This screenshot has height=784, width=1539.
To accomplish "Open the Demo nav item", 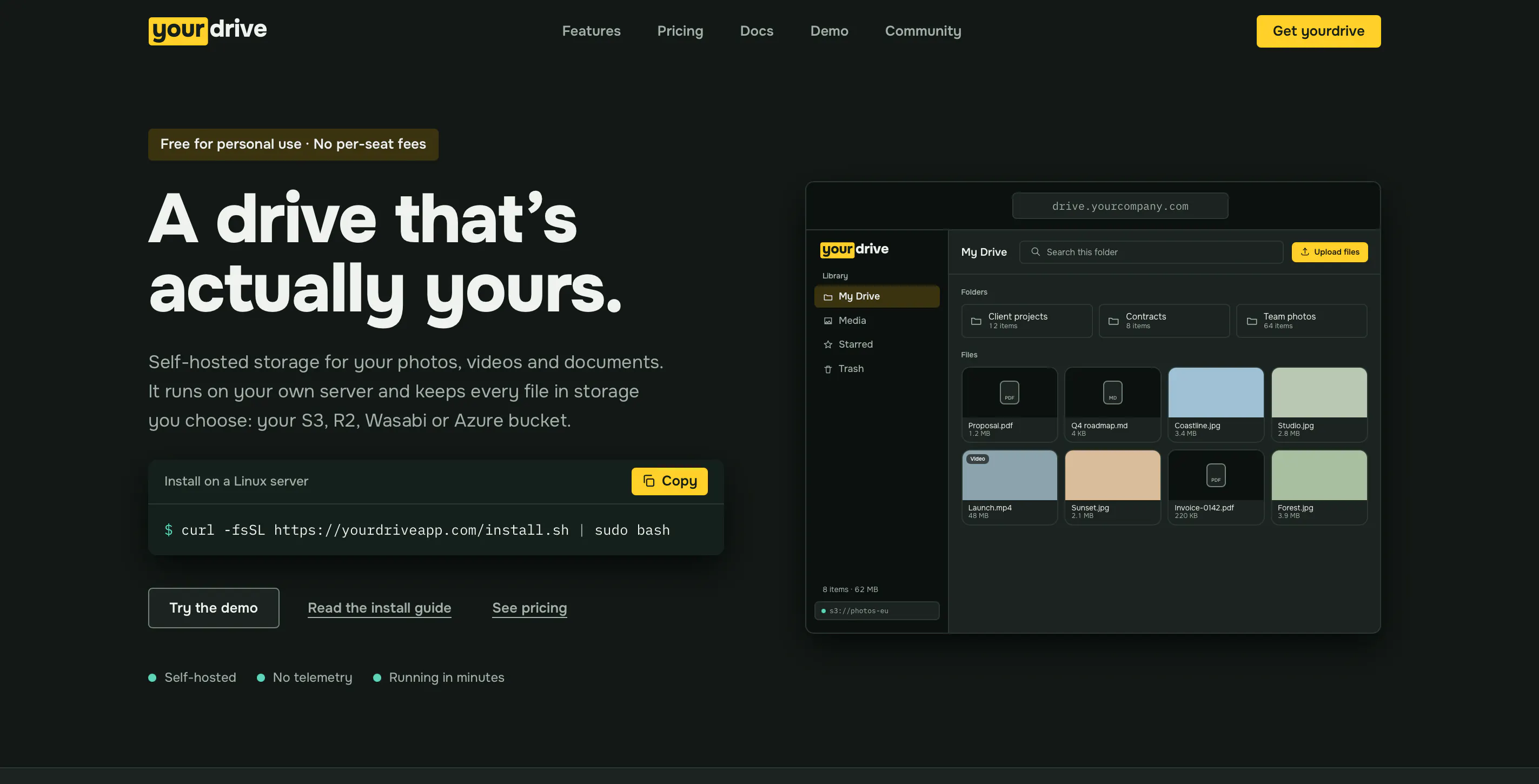I will [x=829, y=31].
